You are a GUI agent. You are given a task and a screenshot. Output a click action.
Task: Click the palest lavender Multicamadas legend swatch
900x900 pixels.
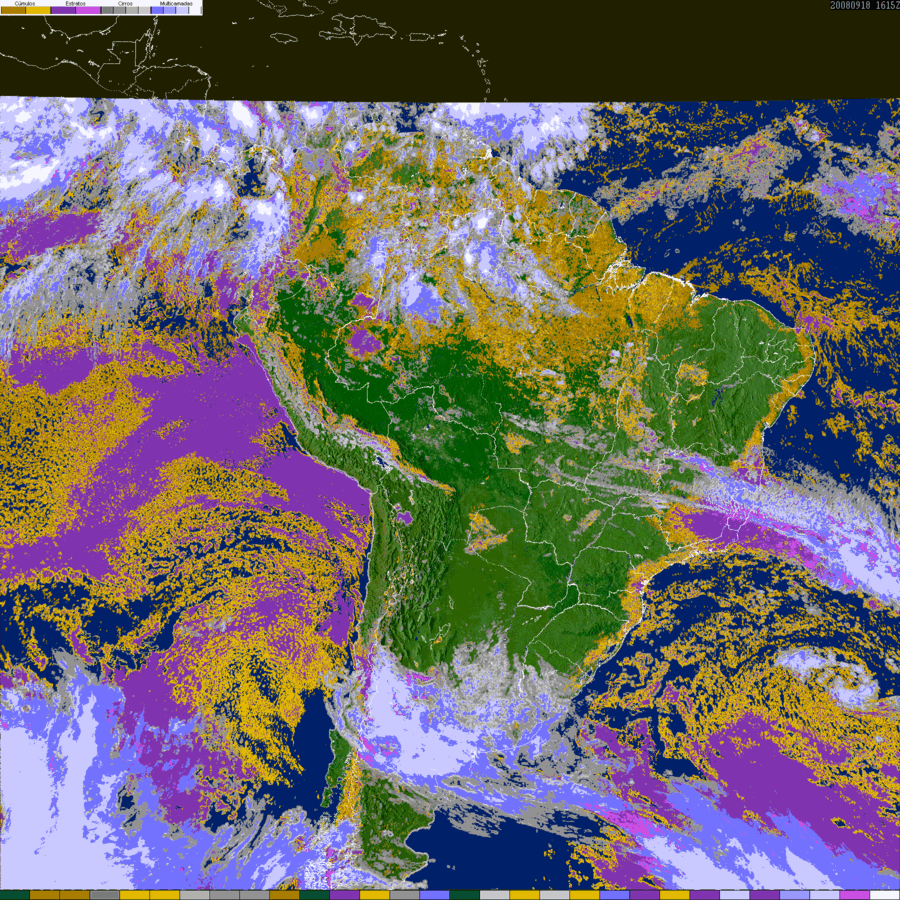(182, 10)
